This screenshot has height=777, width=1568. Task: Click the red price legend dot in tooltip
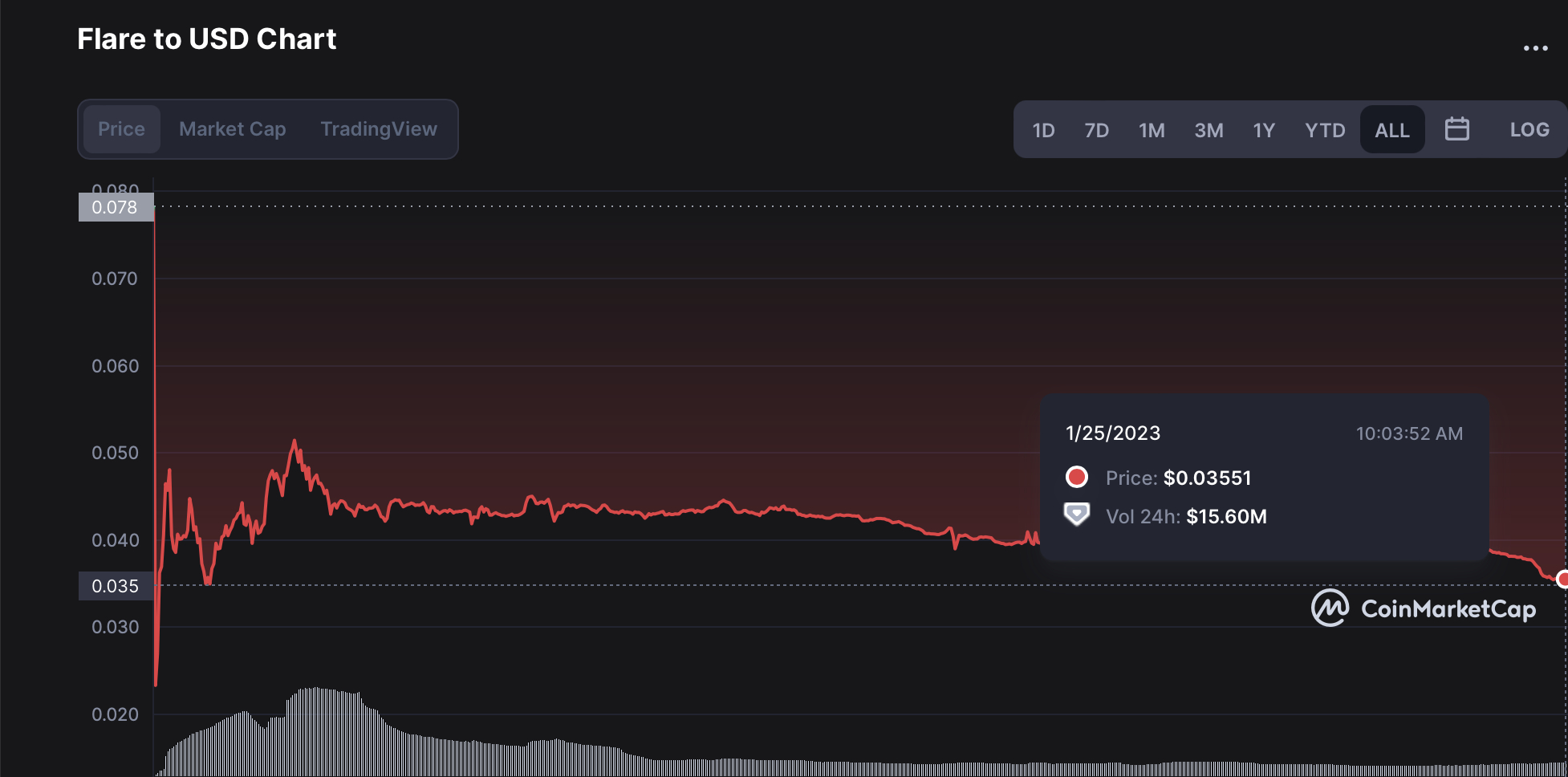[x=1076, y=477]
